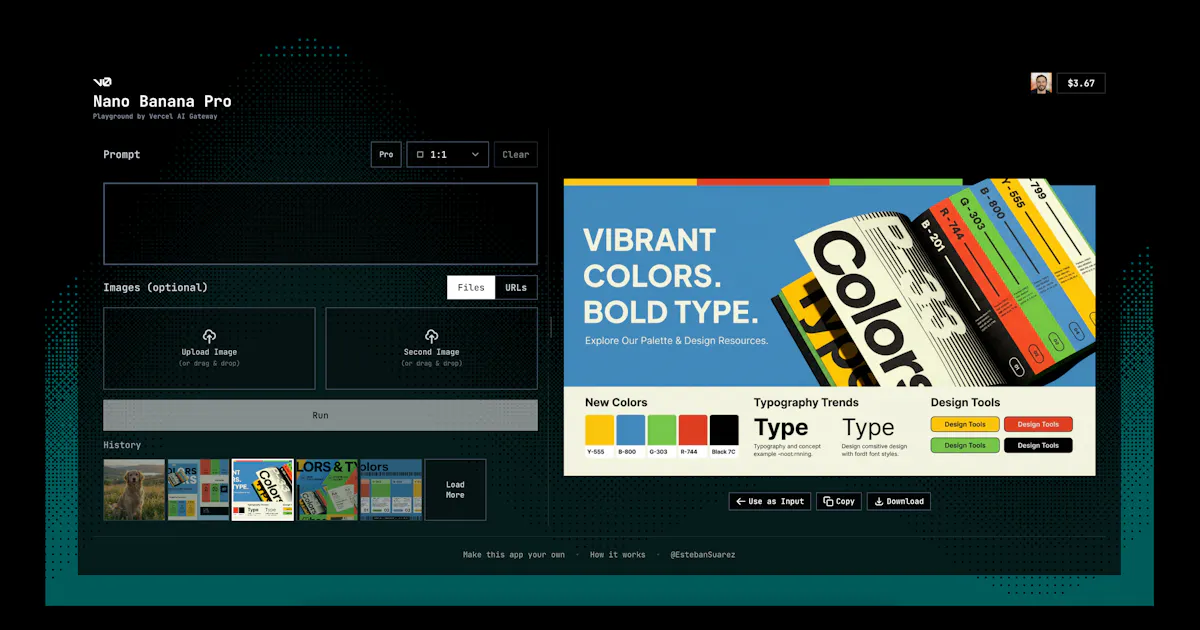
Task: Click the Use as Input button
Action: tap(769, 501)
